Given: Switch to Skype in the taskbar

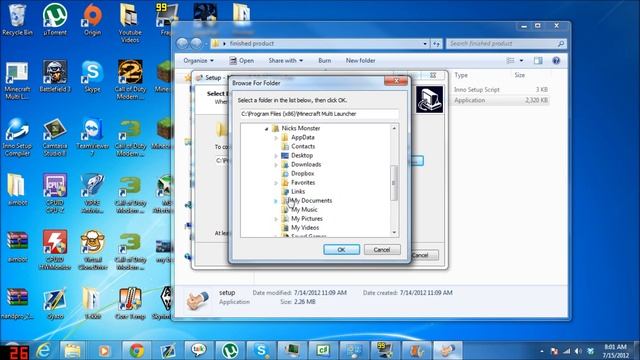Looking at the screenshot, I should (x=261, y=350).
